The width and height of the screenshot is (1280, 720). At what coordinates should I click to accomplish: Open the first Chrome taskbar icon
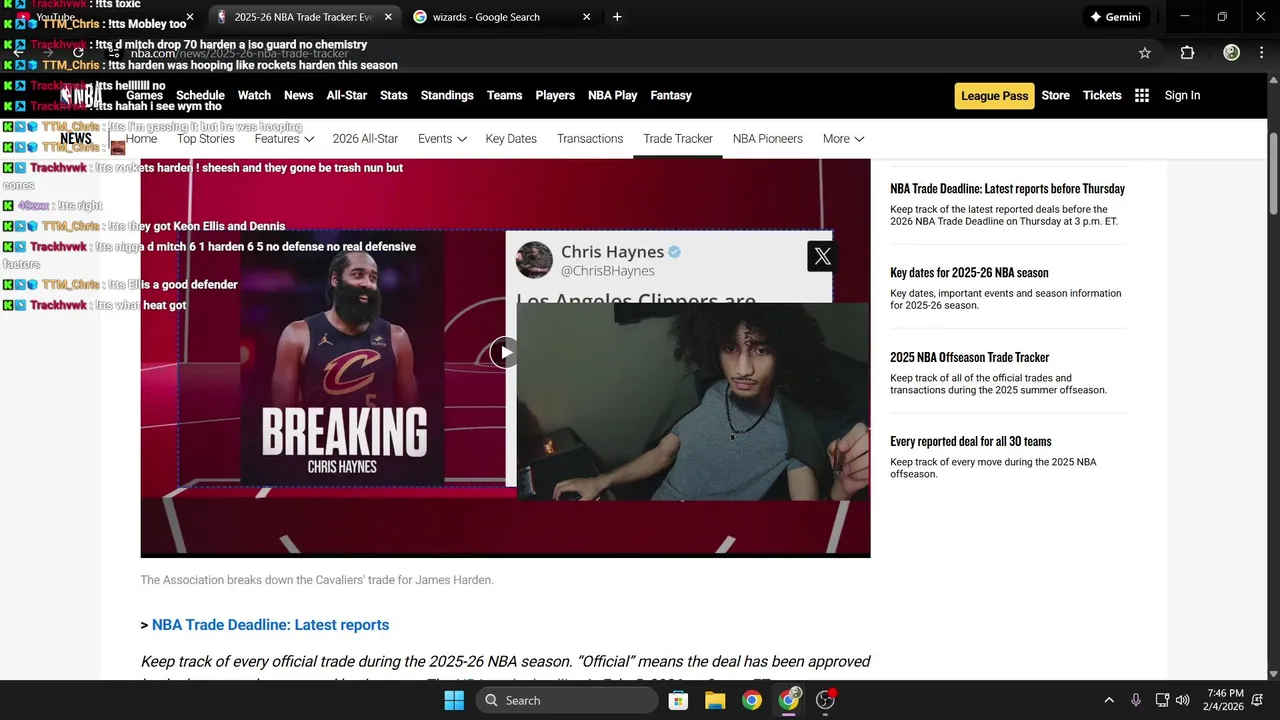tap(752, 700)
